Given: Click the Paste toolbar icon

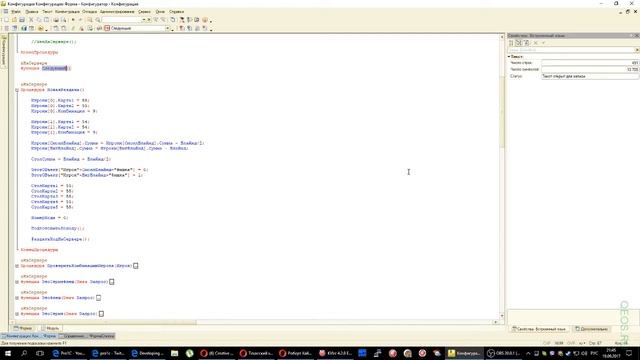Looking at the screenshot, I should click(47, 20).
